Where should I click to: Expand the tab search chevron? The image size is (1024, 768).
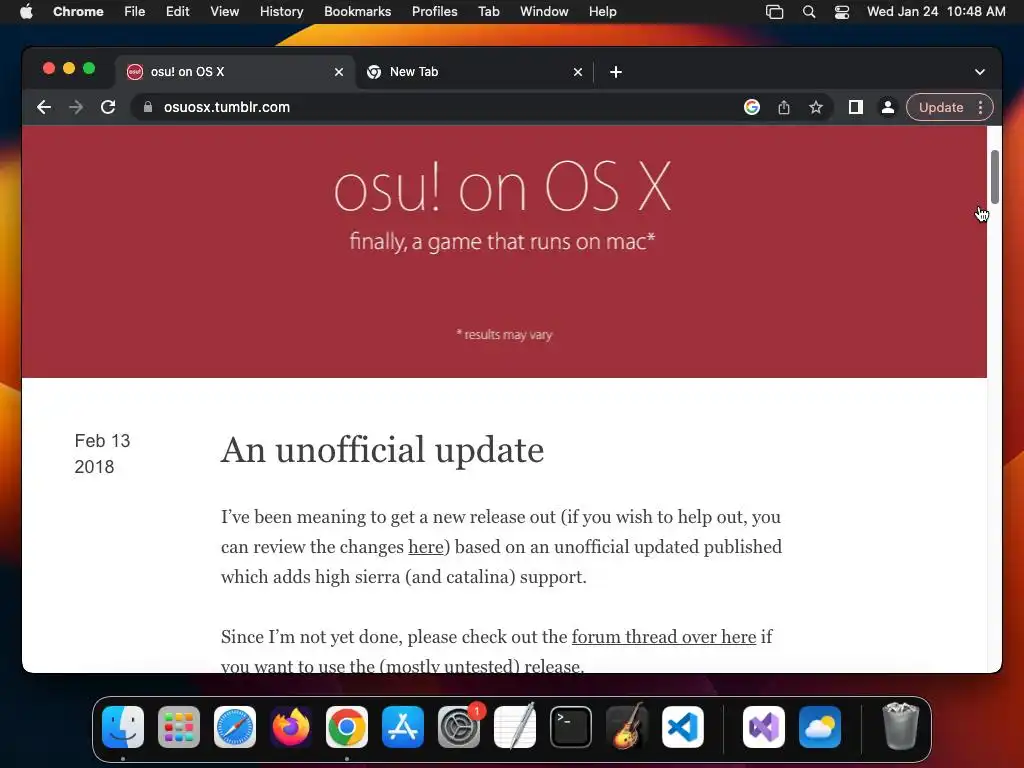click(980, 72)
